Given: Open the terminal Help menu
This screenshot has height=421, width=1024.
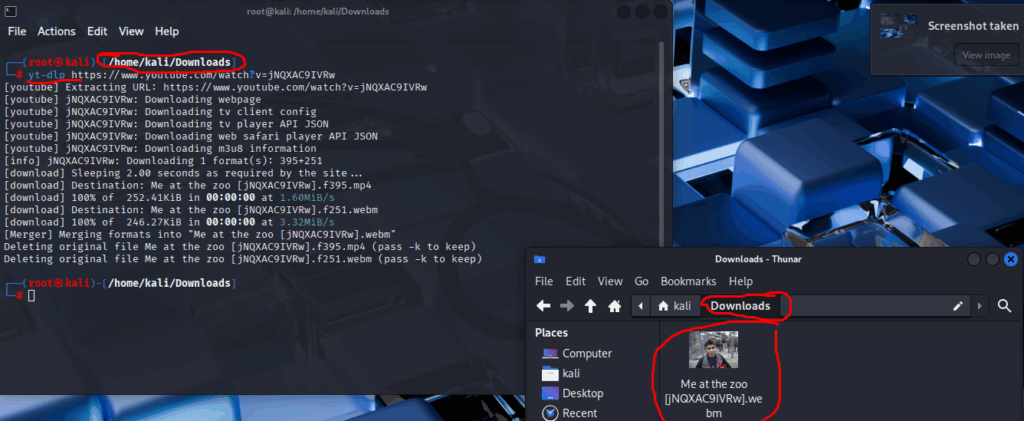Looking at the screenshot, I should point(167,31).
